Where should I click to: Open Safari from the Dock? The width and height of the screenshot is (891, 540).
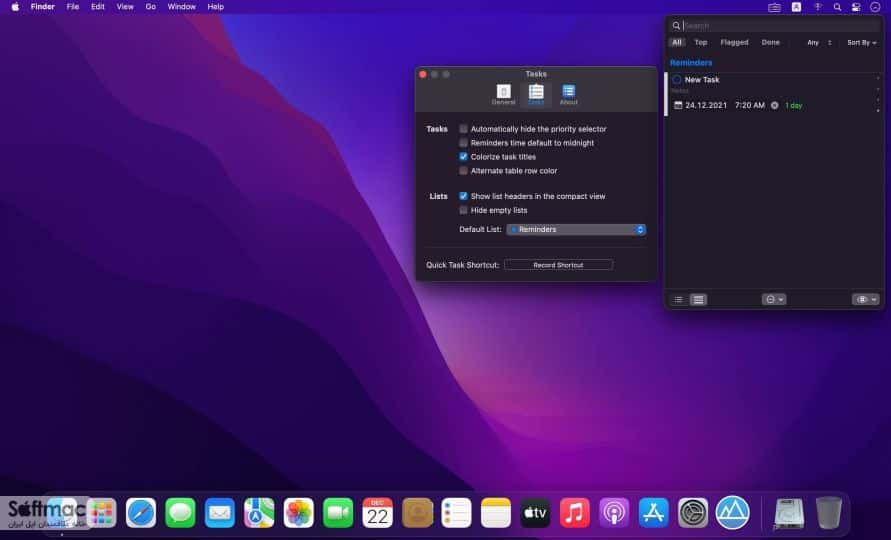(x=141, y=513)
